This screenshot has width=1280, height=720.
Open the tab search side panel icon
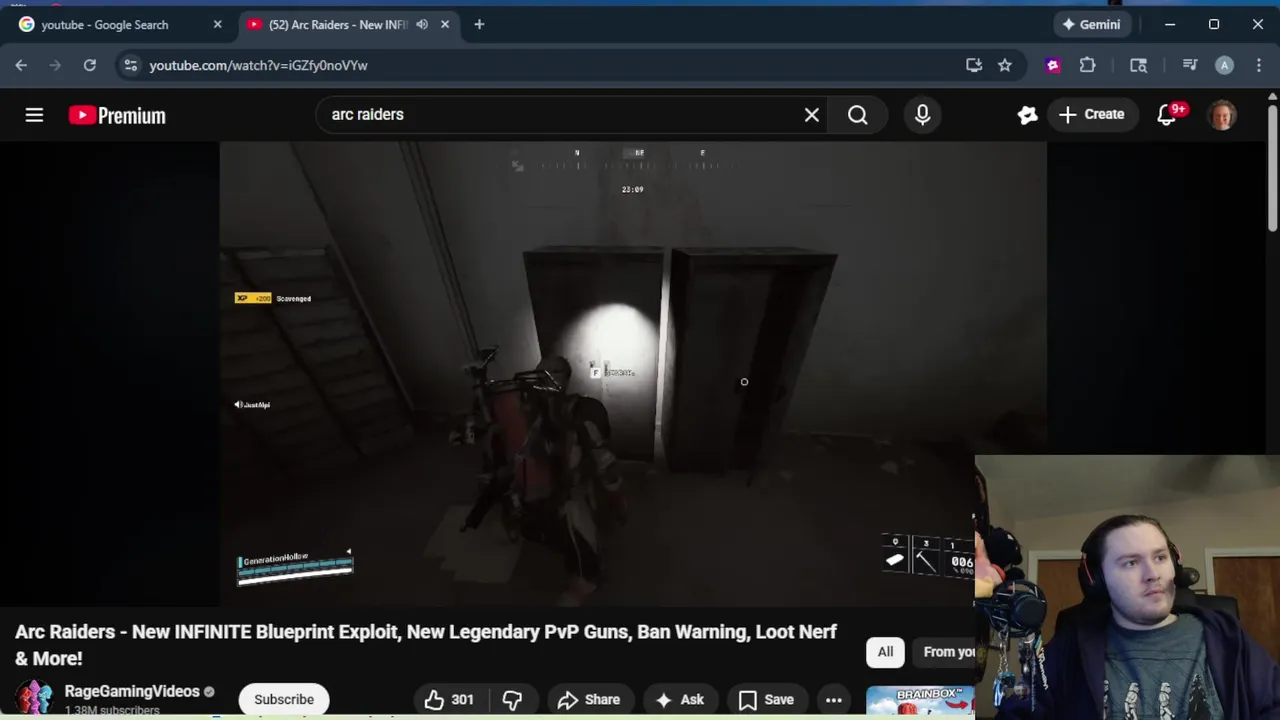tap(1138, 65)
